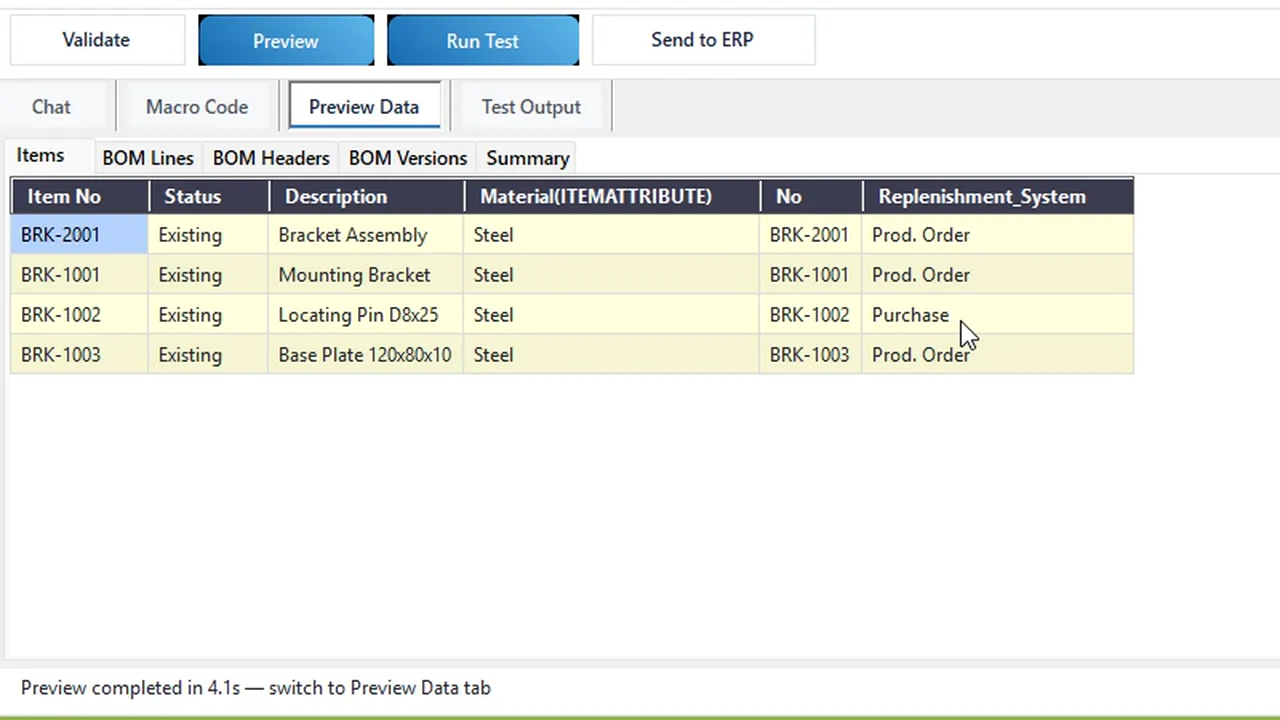This screenshot has width=1280, height=720.
Task: Open the BOM Versions sub-tab
Action: (408, 158)
